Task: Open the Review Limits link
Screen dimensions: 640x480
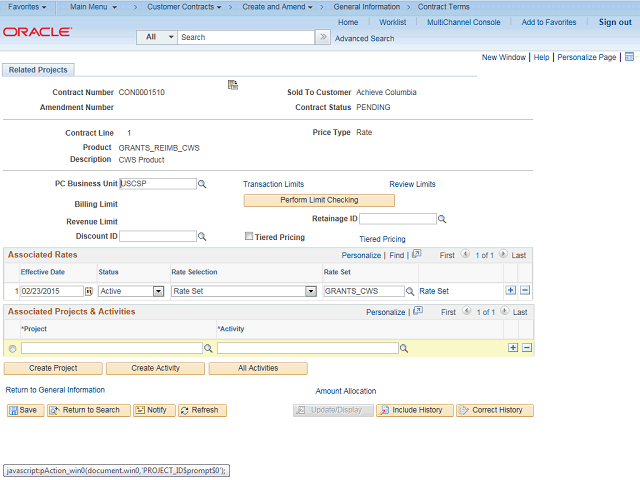Action: click(412, 184)
